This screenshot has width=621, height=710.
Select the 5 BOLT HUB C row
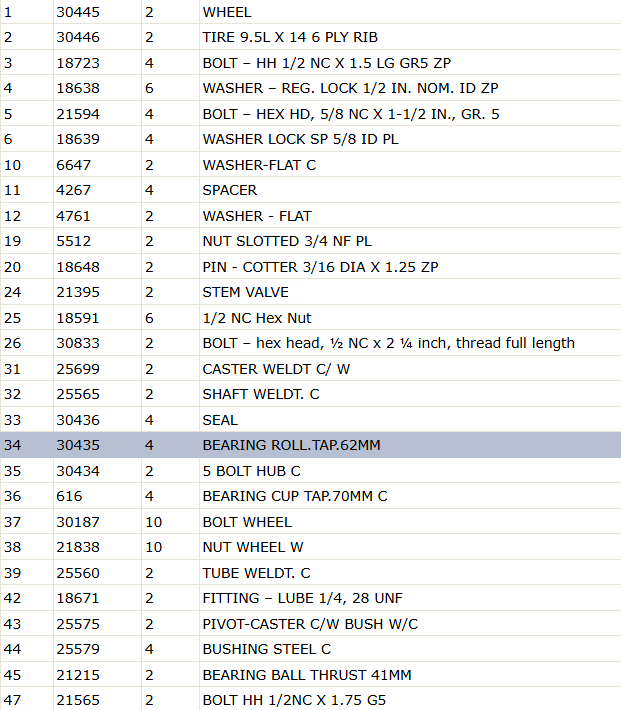[310, 471]
